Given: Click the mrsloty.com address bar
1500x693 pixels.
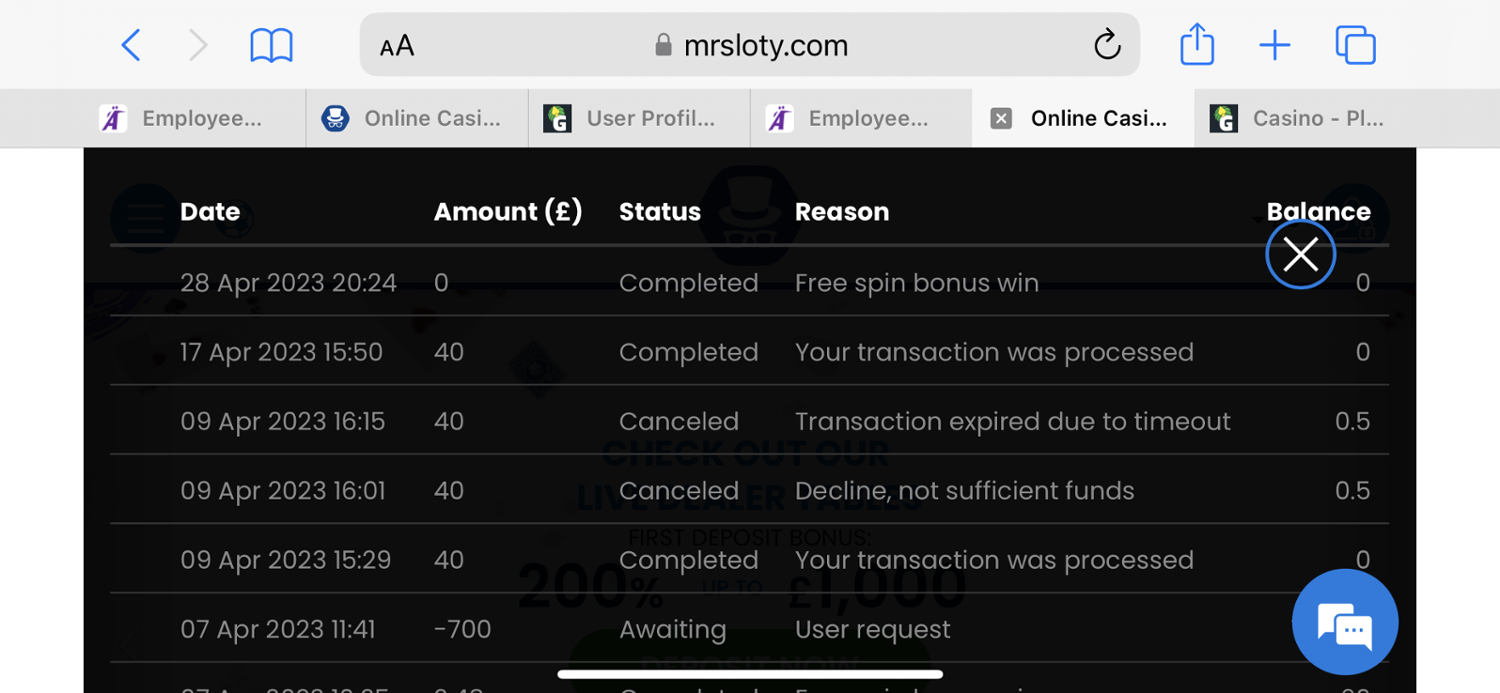Looking at the screenshot, I should (750, 45).
